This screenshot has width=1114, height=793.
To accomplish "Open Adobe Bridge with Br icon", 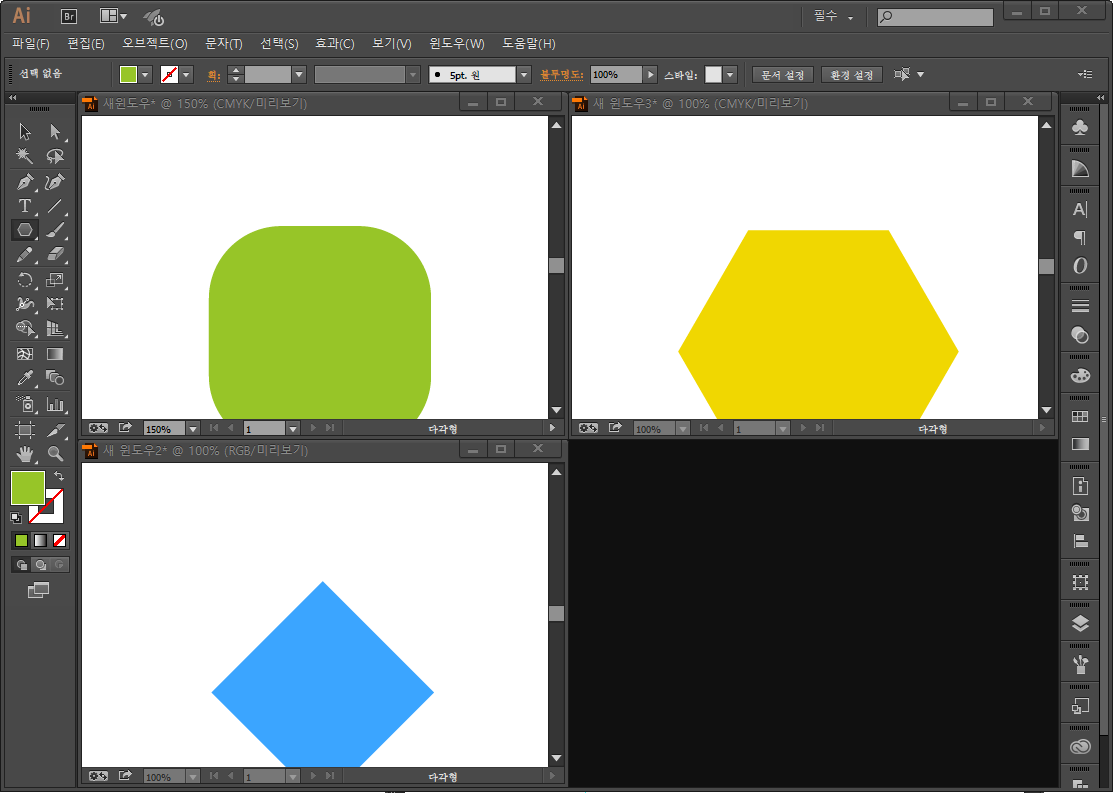I will point(69,16).
